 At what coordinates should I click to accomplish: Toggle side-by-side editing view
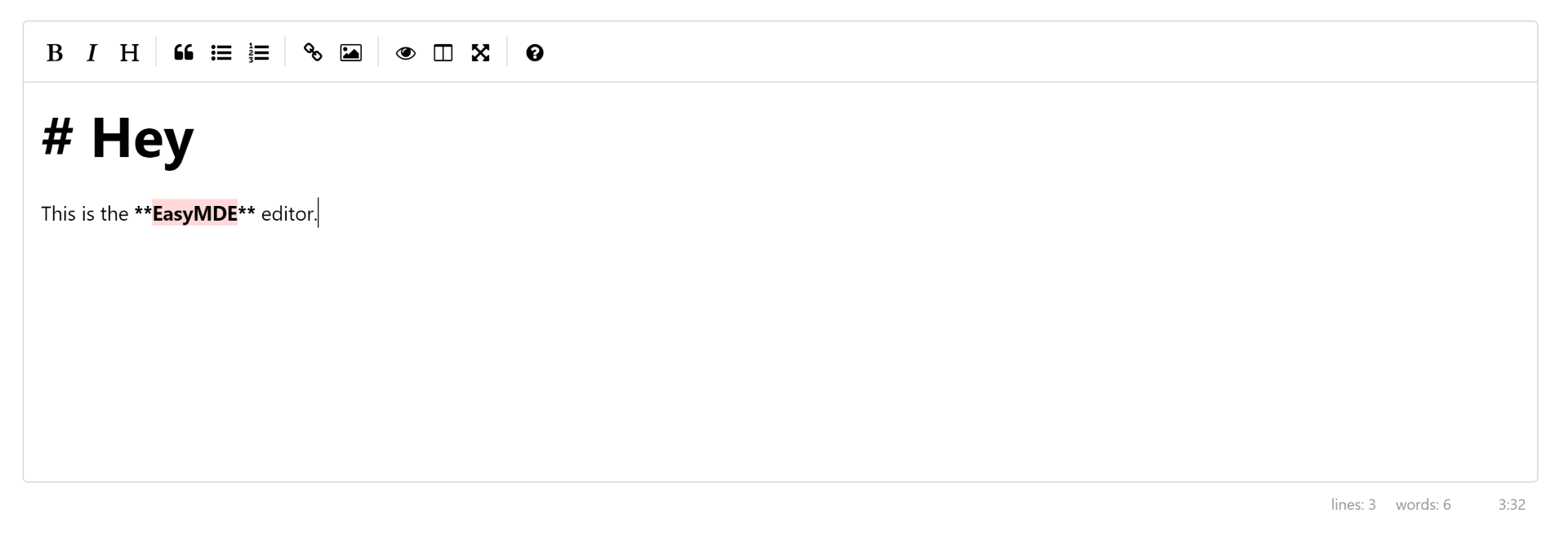[443, 53]
